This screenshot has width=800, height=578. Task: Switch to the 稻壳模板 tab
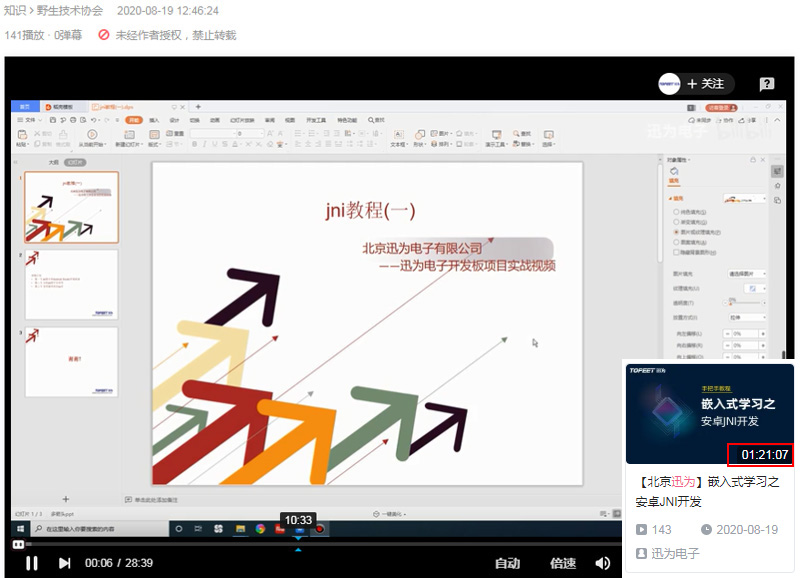click(63, 107)
